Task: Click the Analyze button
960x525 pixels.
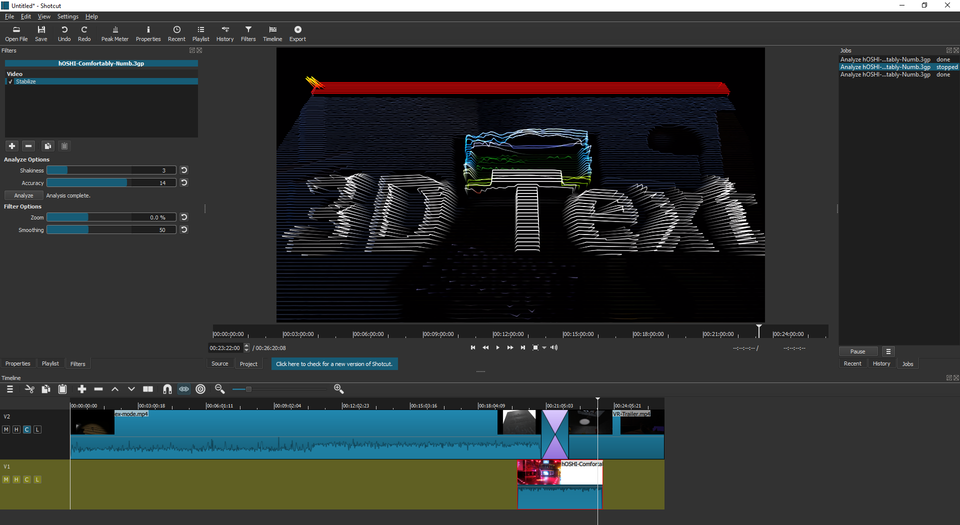Action: (x=23, y=196)
